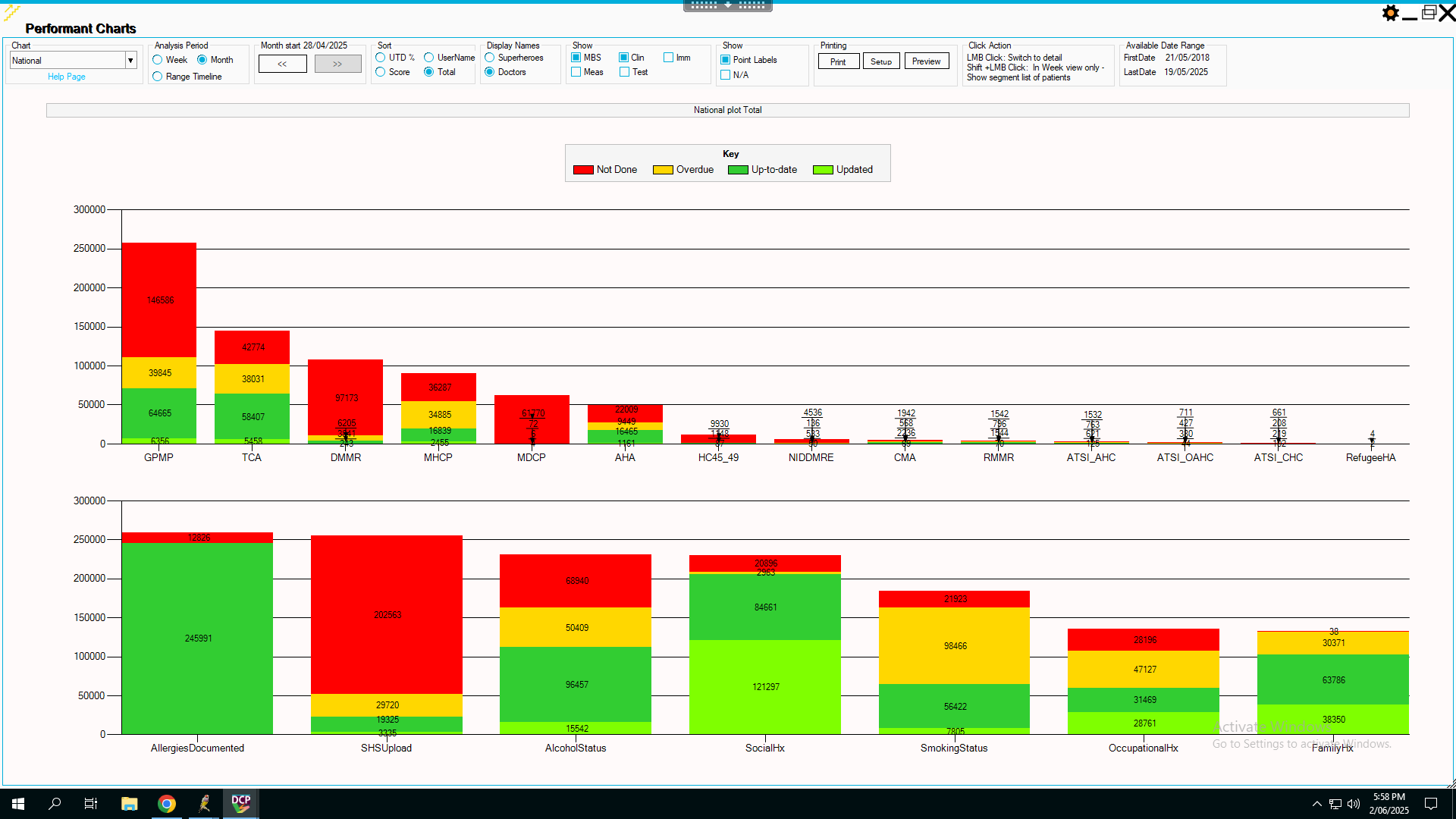Expand the Chart National dropdown
The width and height of the screenshot is (1456, 819).
pyautogui.click(x=130, y=61)
